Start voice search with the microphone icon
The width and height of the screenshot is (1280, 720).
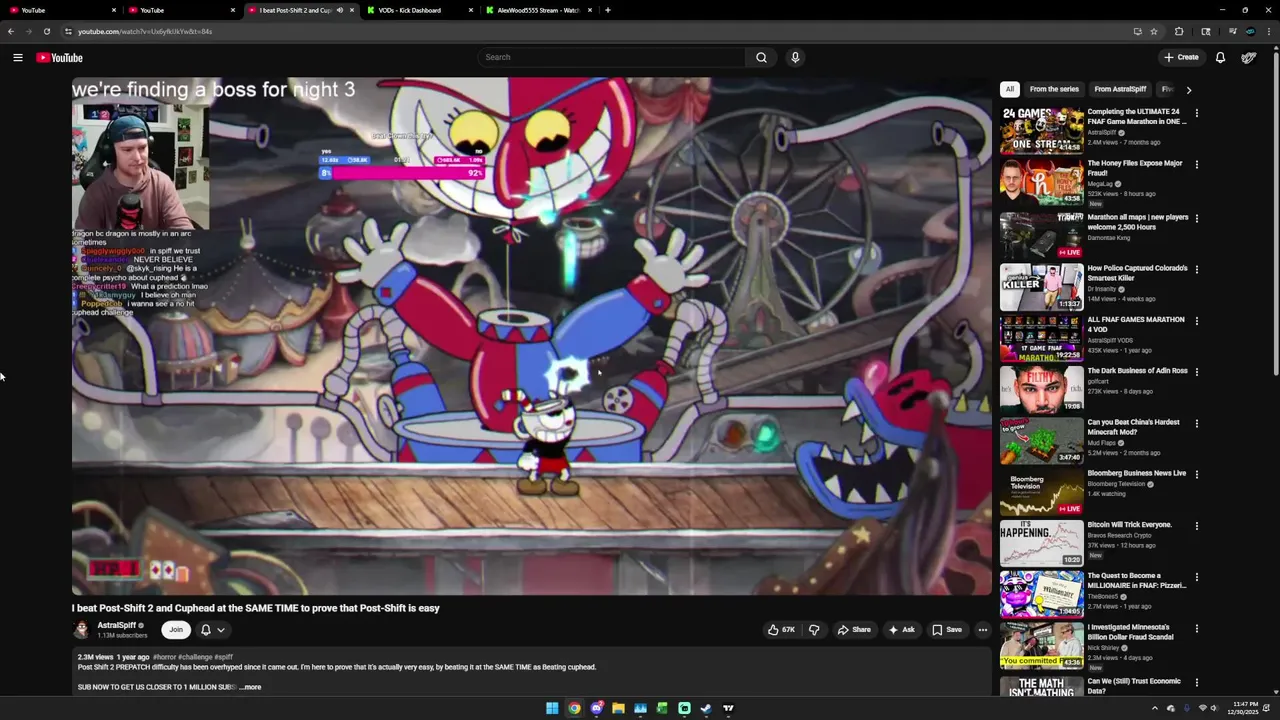(795, 57)
